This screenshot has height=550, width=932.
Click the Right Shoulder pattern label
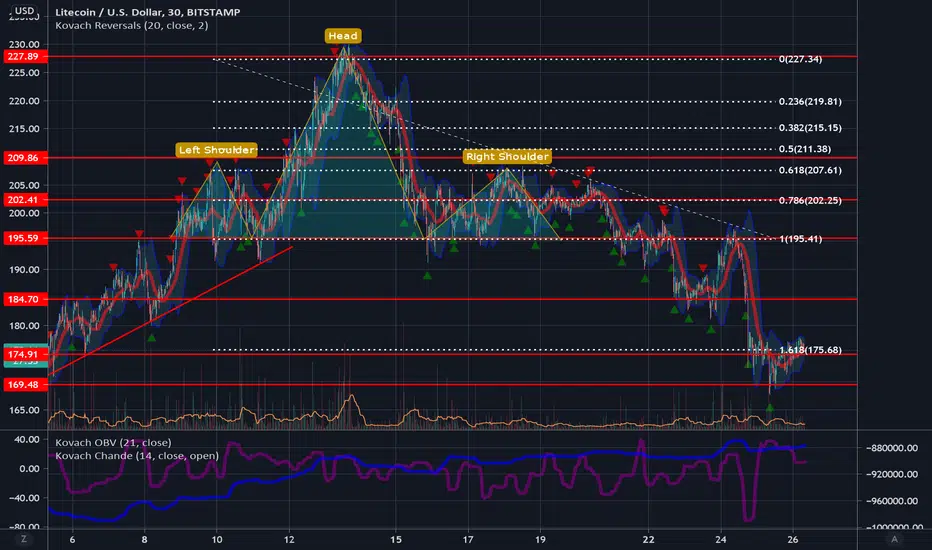click(507, 156)
